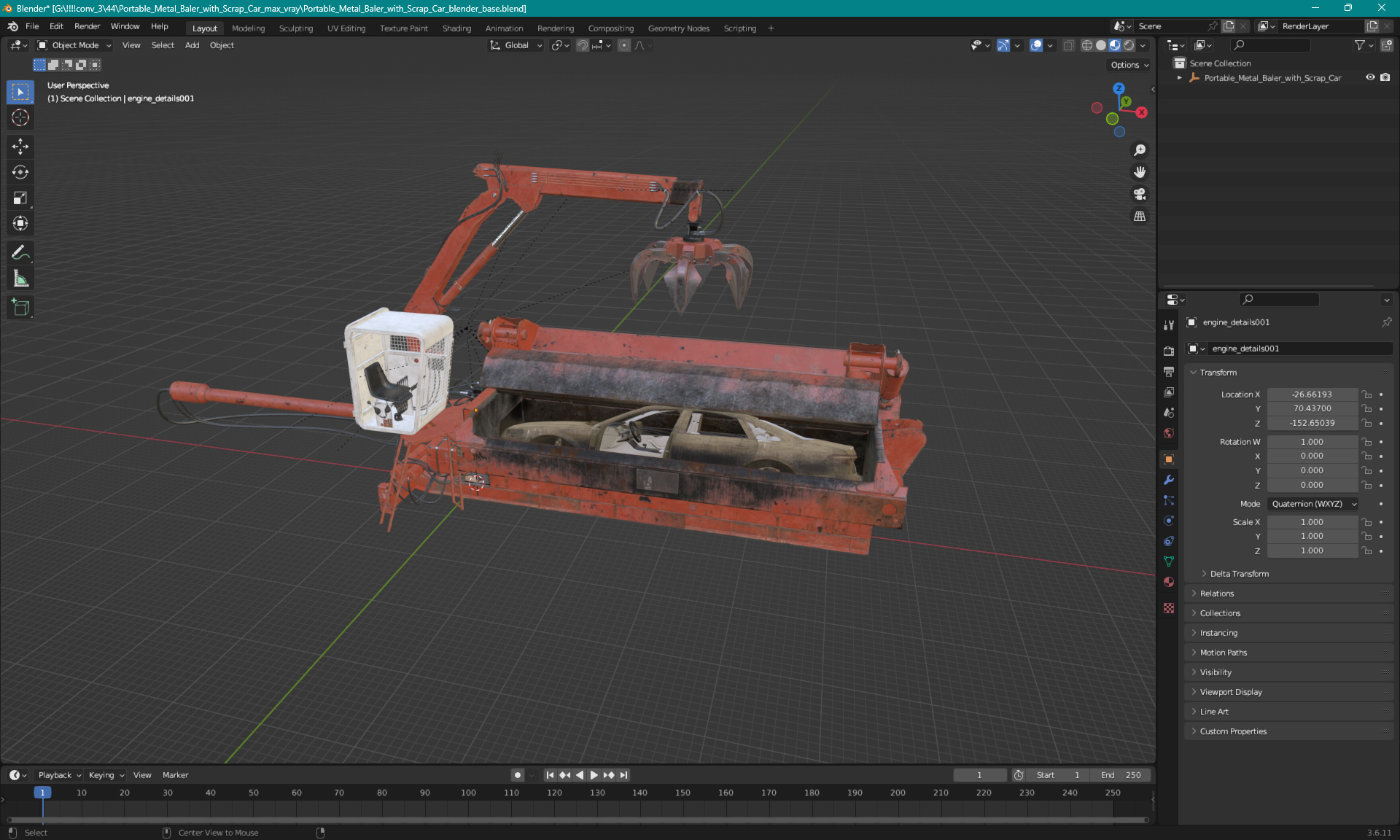Screen dimensions: 1400x840
Task: Switch to wireframe viewport shading
Action: pos(1086,45)
